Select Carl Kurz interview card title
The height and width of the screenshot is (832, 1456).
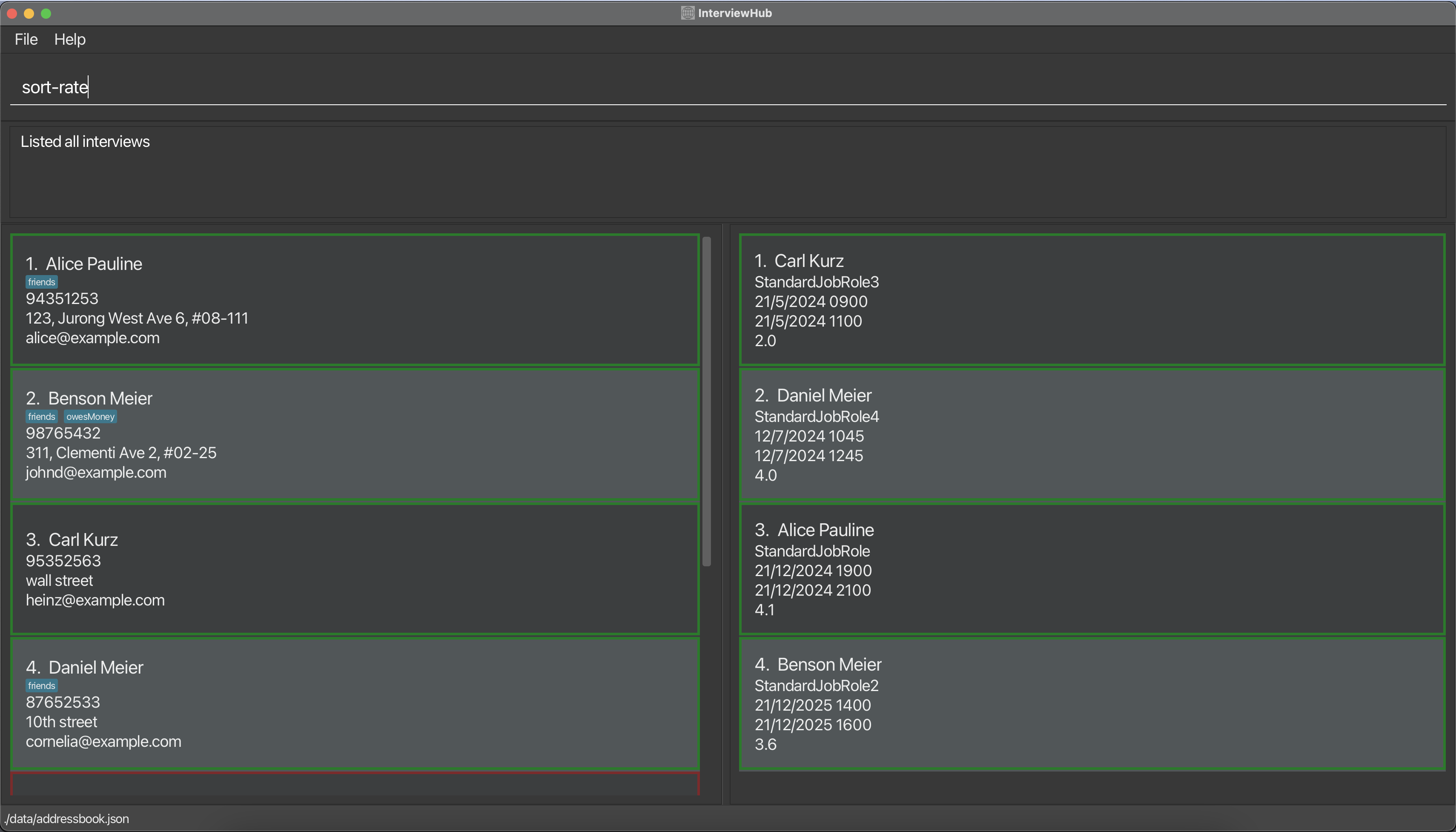(809, 261)
